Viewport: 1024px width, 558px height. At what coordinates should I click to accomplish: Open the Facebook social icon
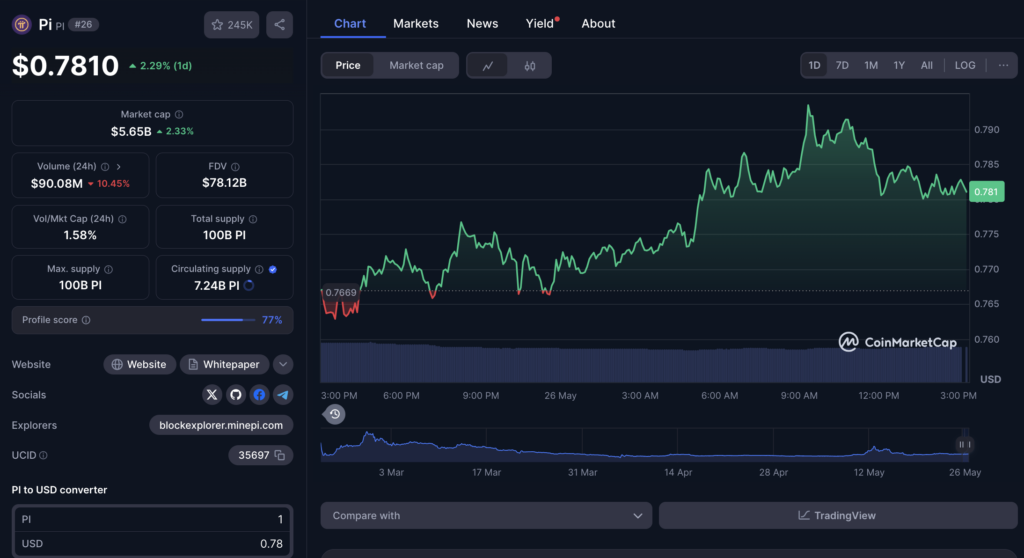(x=259, y=395)
